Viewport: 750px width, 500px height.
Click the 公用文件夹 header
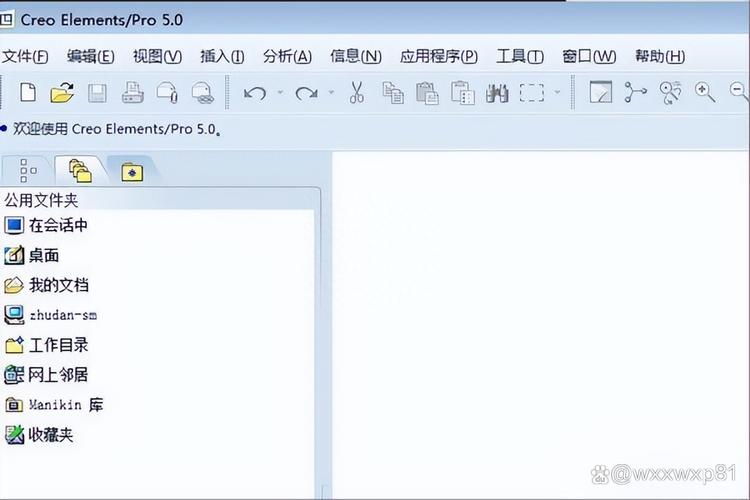[x=41, y=200]
